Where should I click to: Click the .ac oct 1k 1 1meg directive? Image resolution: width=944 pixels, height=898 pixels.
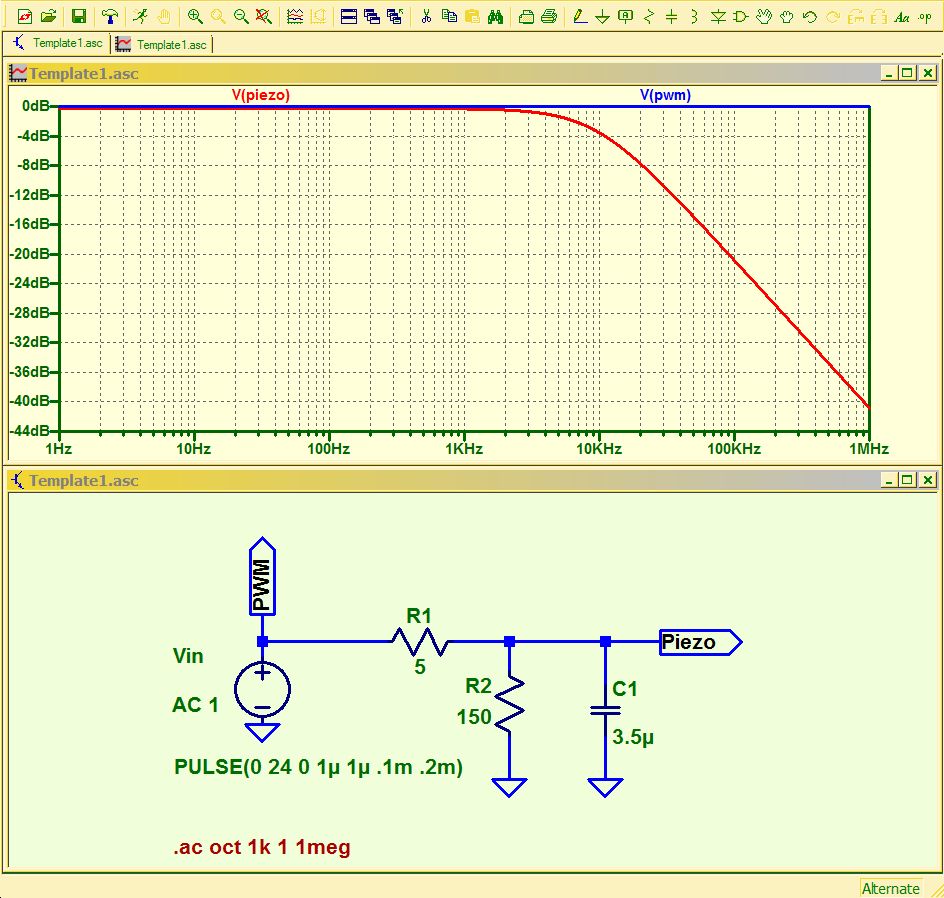pyautogui.click(x=262, y=847)
